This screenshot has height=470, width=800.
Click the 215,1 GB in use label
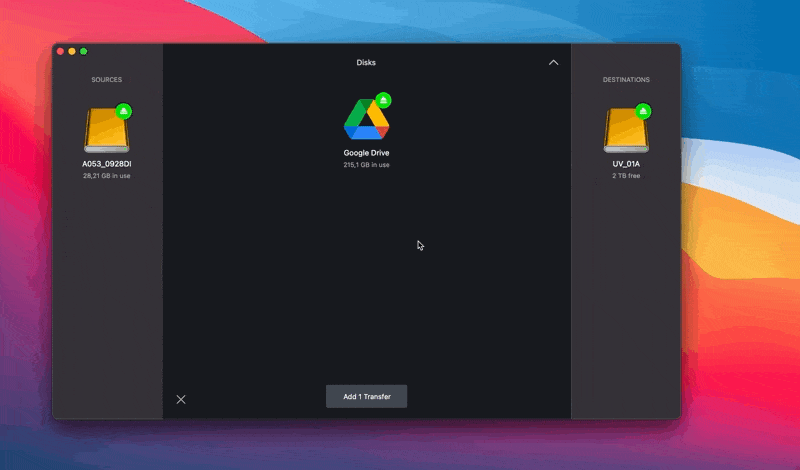coord(366,165)
